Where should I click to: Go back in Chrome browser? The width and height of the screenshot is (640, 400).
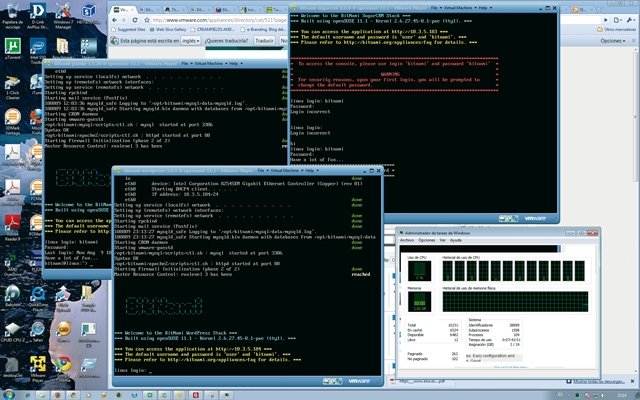point(115,20)
